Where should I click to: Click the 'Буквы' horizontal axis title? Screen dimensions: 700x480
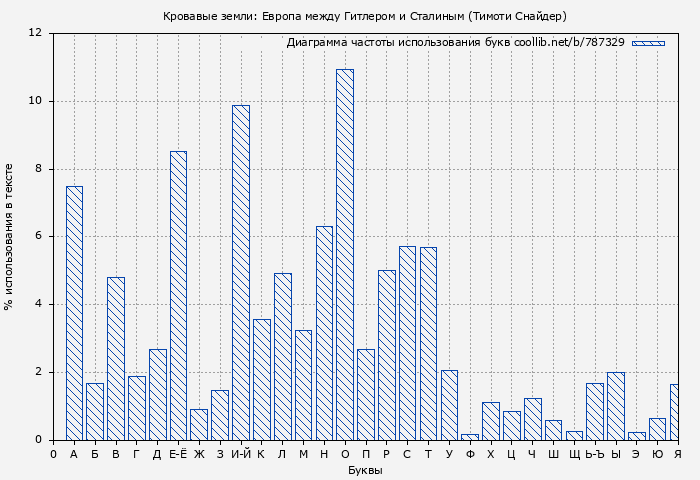(365, 470)
